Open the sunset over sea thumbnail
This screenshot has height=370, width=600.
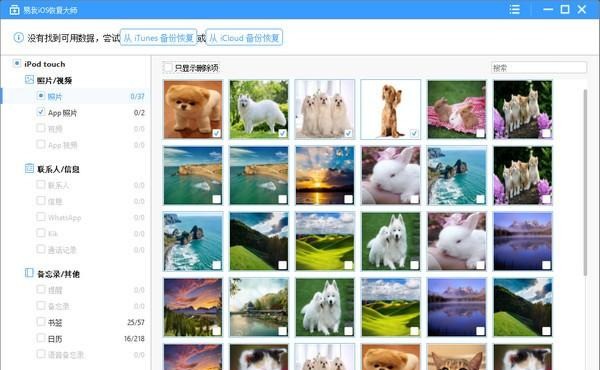click(324, 175)
